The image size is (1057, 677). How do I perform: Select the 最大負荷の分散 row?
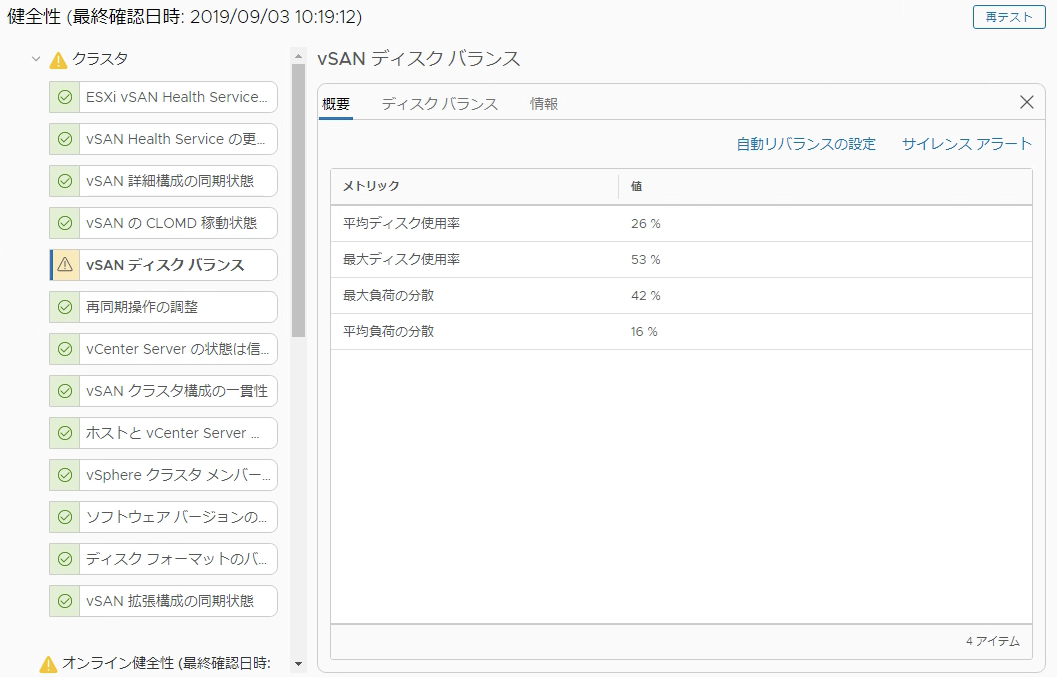[x=682, y=295]
